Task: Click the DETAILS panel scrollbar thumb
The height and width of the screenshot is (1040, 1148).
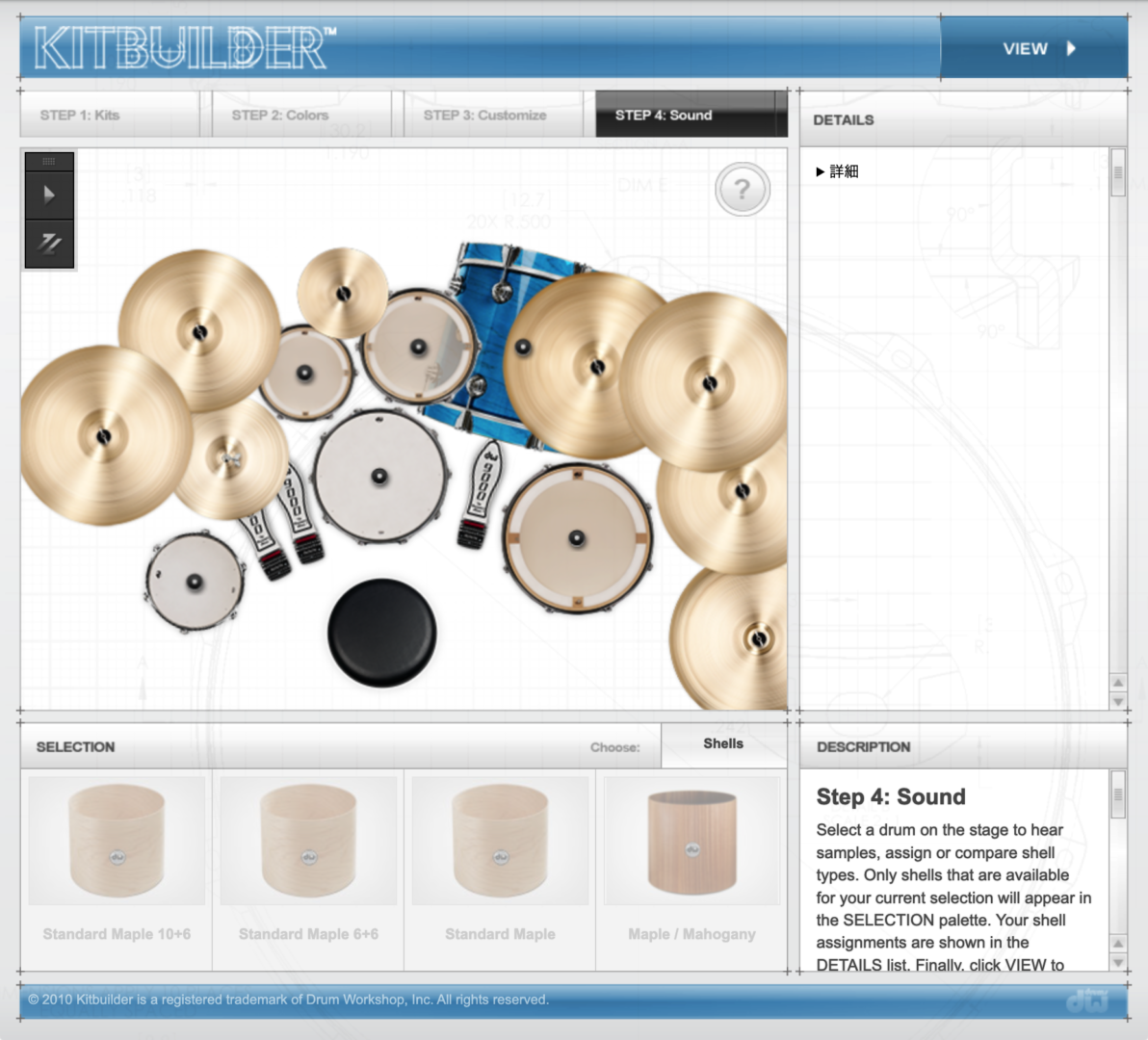Action: [1118, 172]
